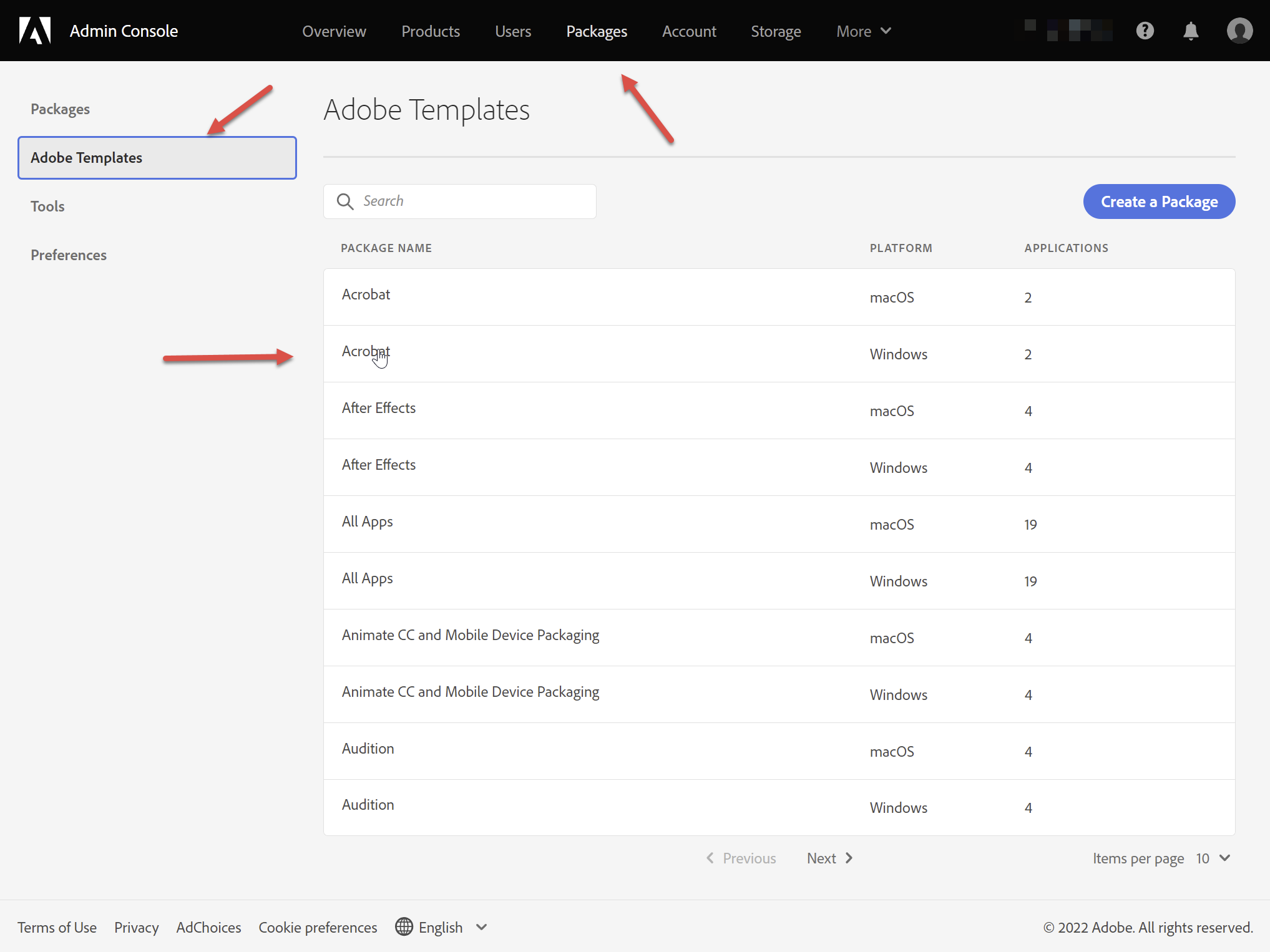1270x952 pixels.
Task: Click the Cookie preferences link
Action: tap(318, 927)
